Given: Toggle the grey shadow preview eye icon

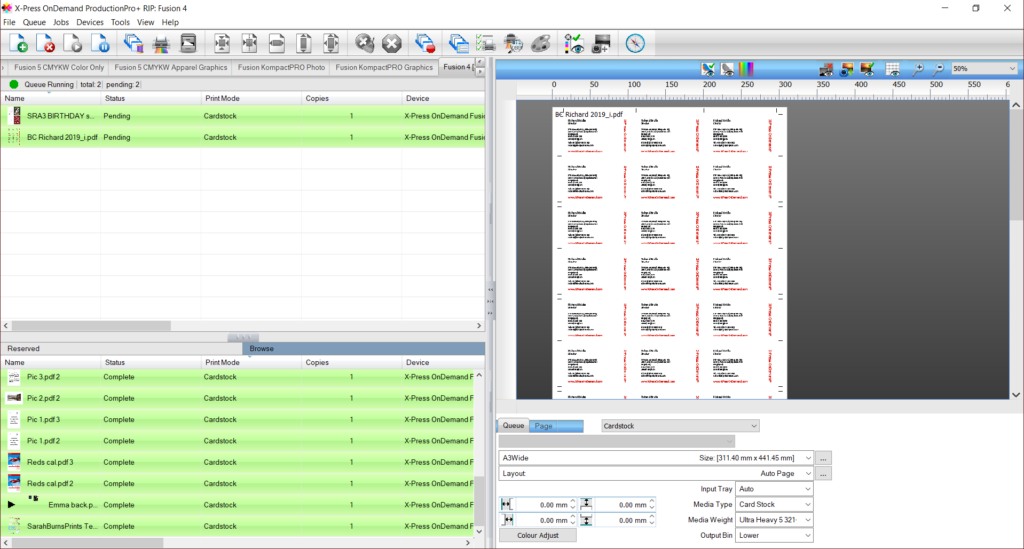Looking at the screenshot, I should pyautogui.click(x=727, y=69).
